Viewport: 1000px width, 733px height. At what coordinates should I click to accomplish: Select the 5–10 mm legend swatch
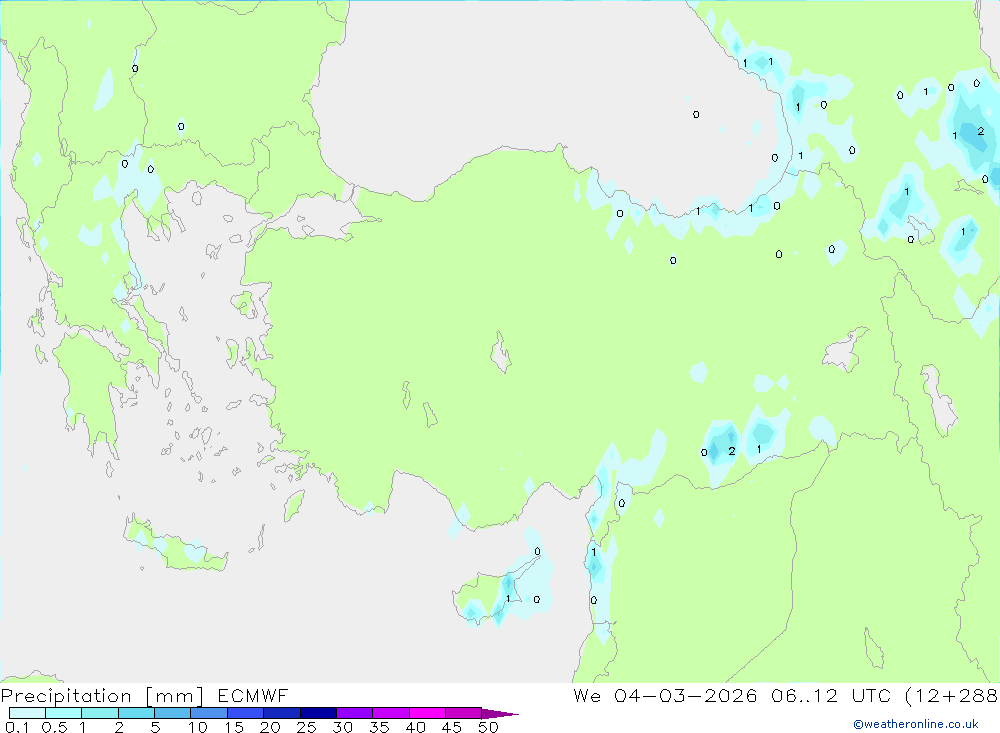click(173, 713)
